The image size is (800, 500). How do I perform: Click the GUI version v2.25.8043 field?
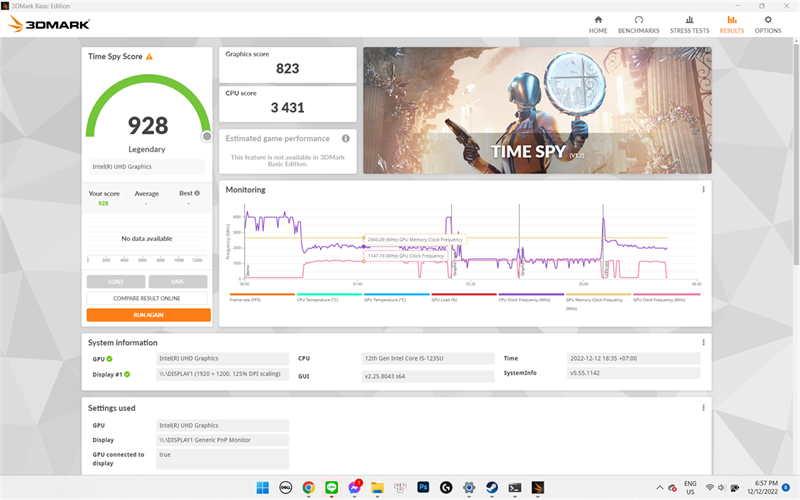tap(428, 376)
